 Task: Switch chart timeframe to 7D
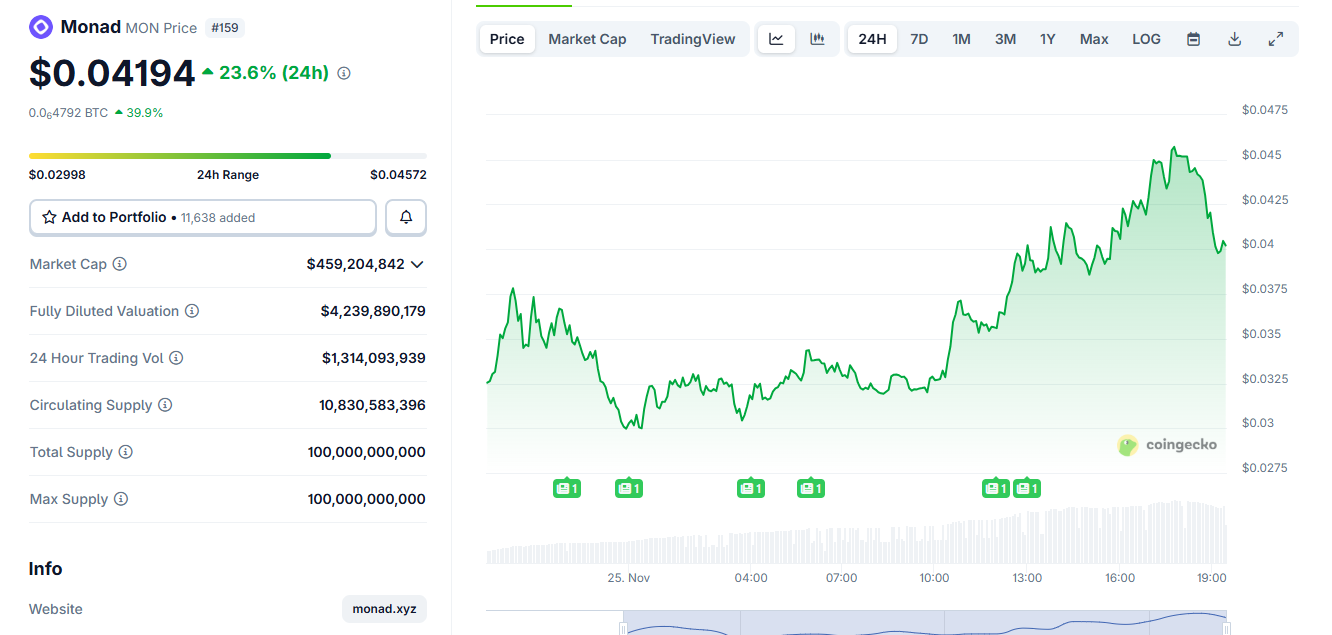(919, 38)
